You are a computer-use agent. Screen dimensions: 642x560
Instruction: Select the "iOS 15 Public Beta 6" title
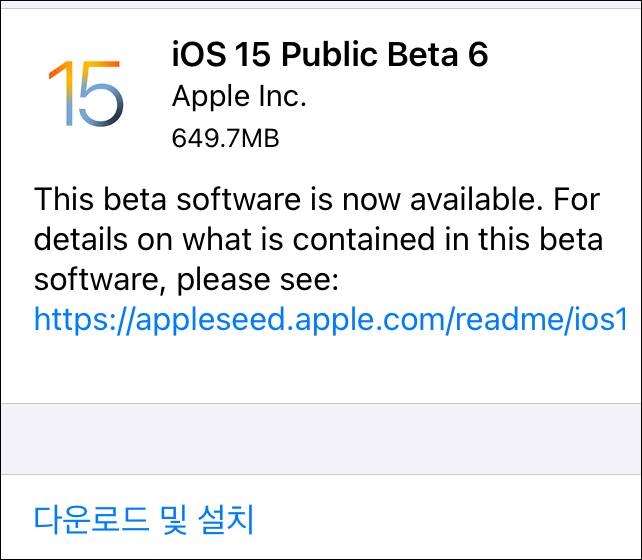(330, 54)
